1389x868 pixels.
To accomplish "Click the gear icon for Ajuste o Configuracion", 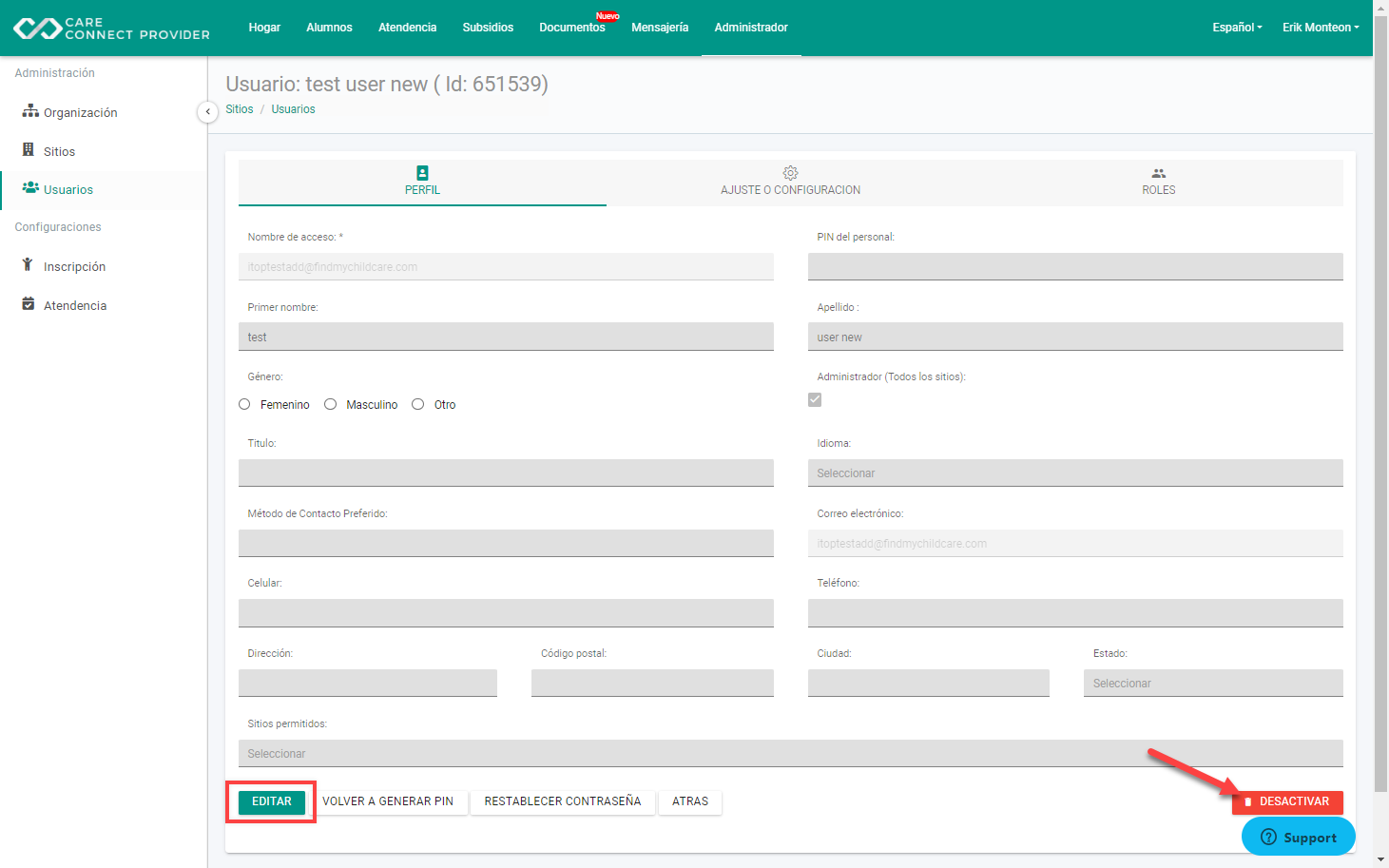I will tap(790, 173).
